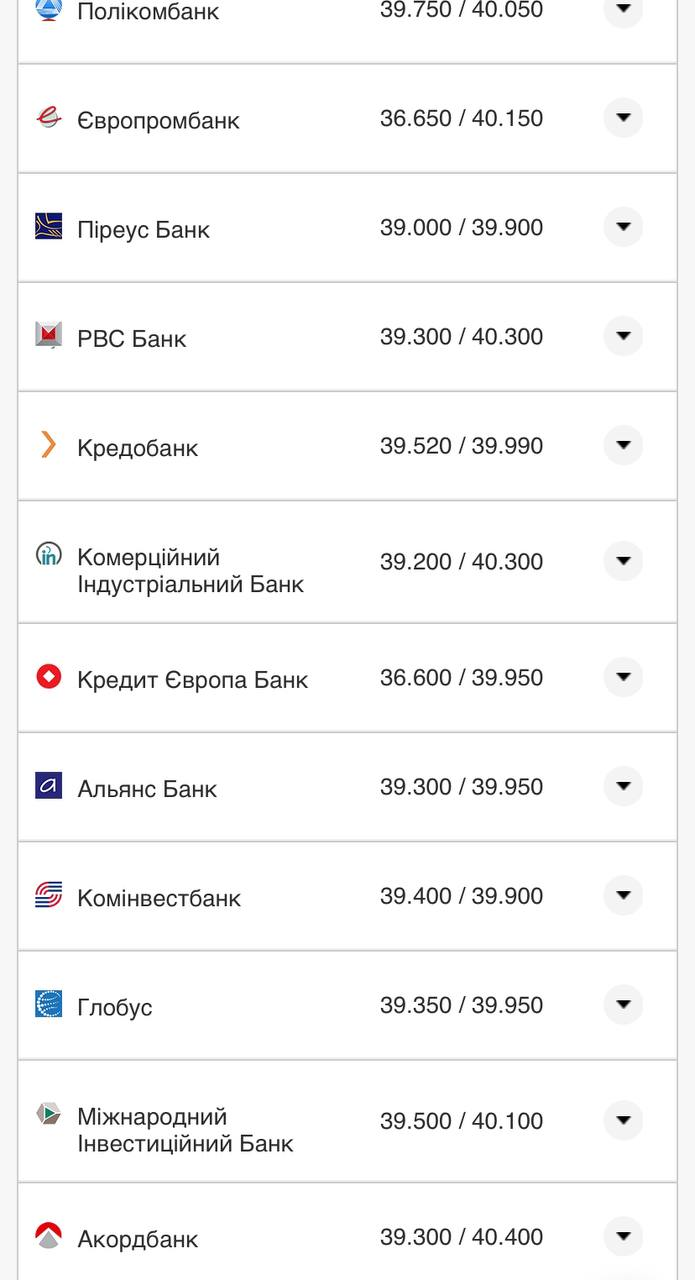Click the Акордбанк logo icon
The width and height of the screenshot is (695, 1280).
click(x=48, y=1236)
